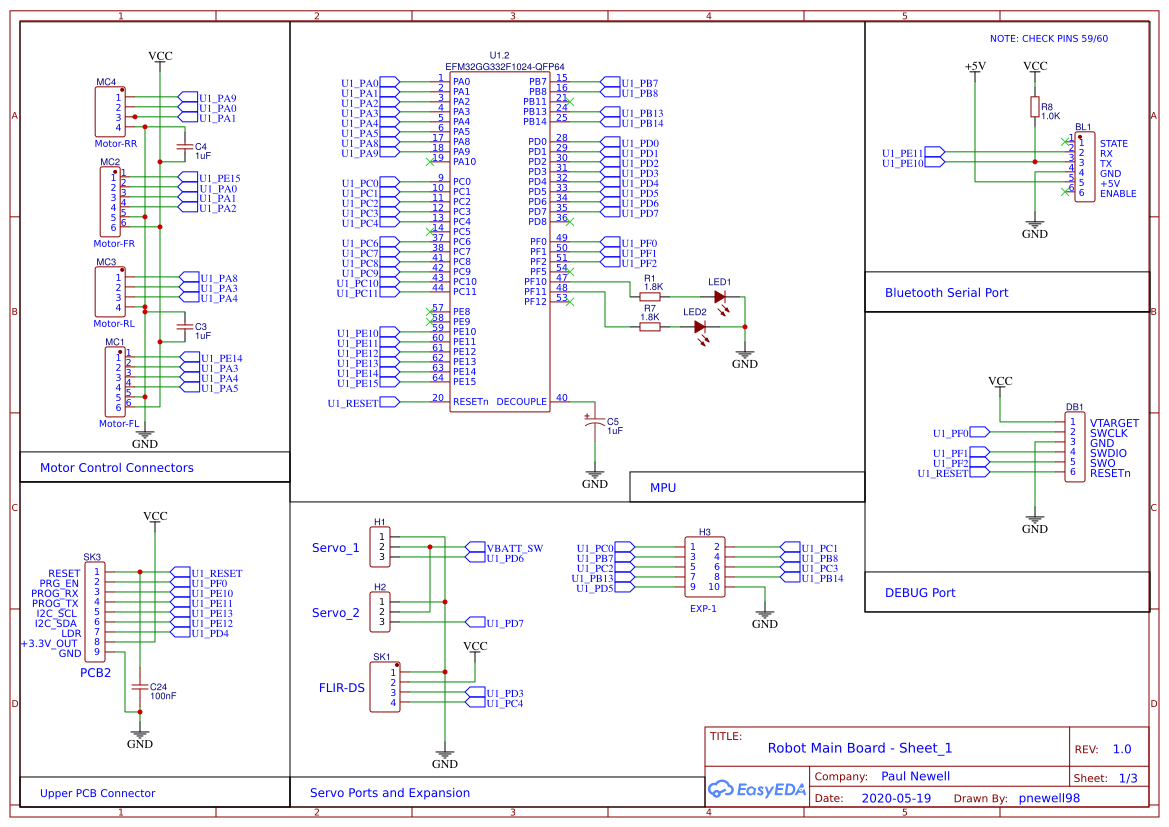Select the VCC symbol above R8
This screenshot has width=1169, height=827.
1035,67
